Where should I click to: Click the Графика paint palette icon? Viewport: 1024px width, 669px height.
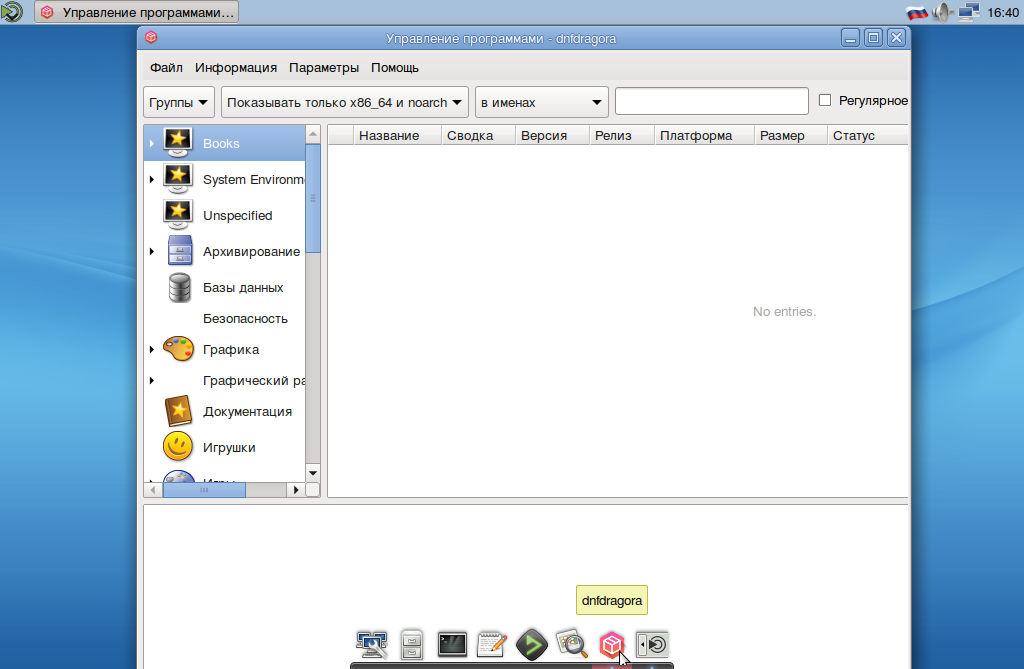pos(178,349)
